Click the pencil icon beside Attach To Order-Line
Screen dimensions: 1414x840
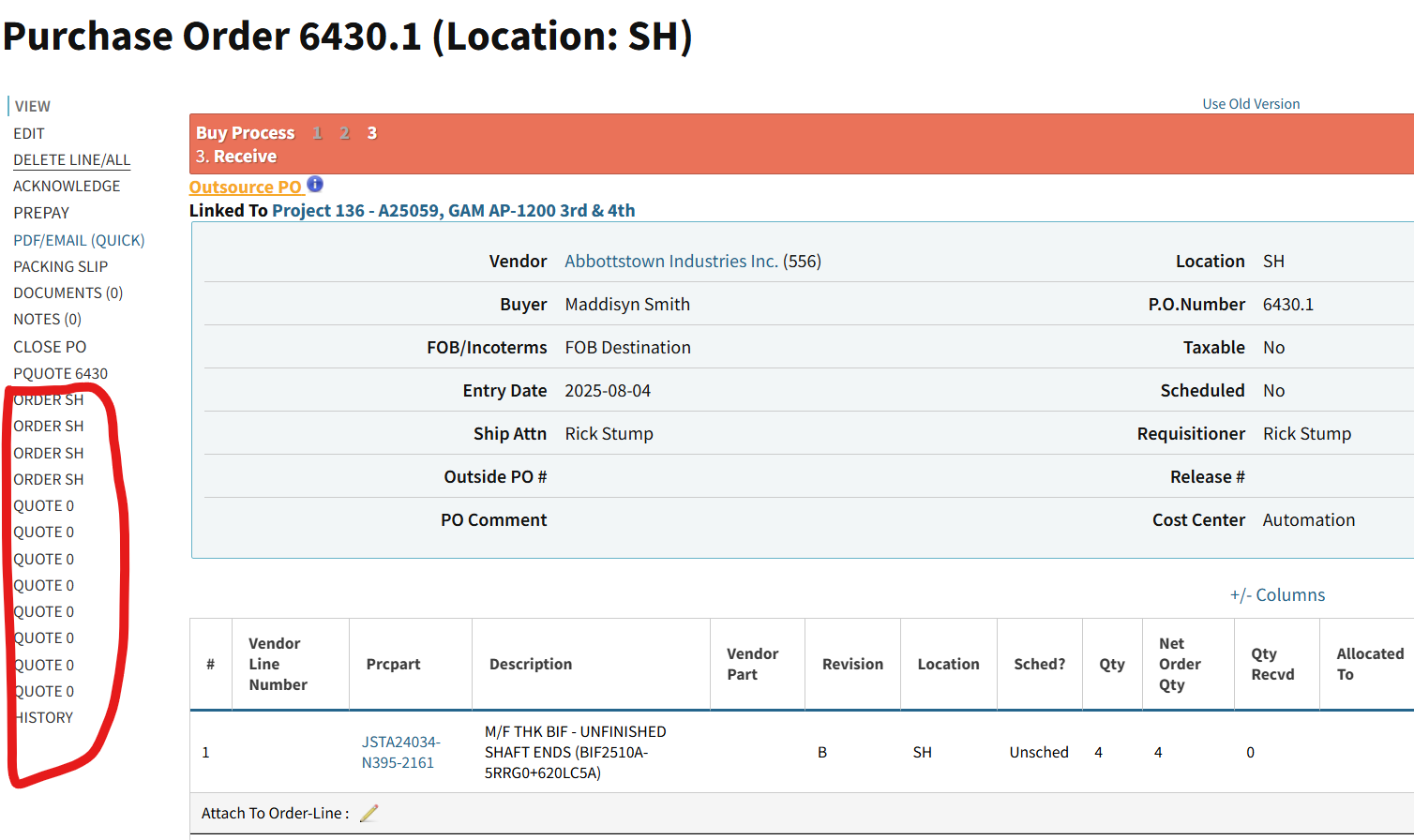(x=369, y=813)
